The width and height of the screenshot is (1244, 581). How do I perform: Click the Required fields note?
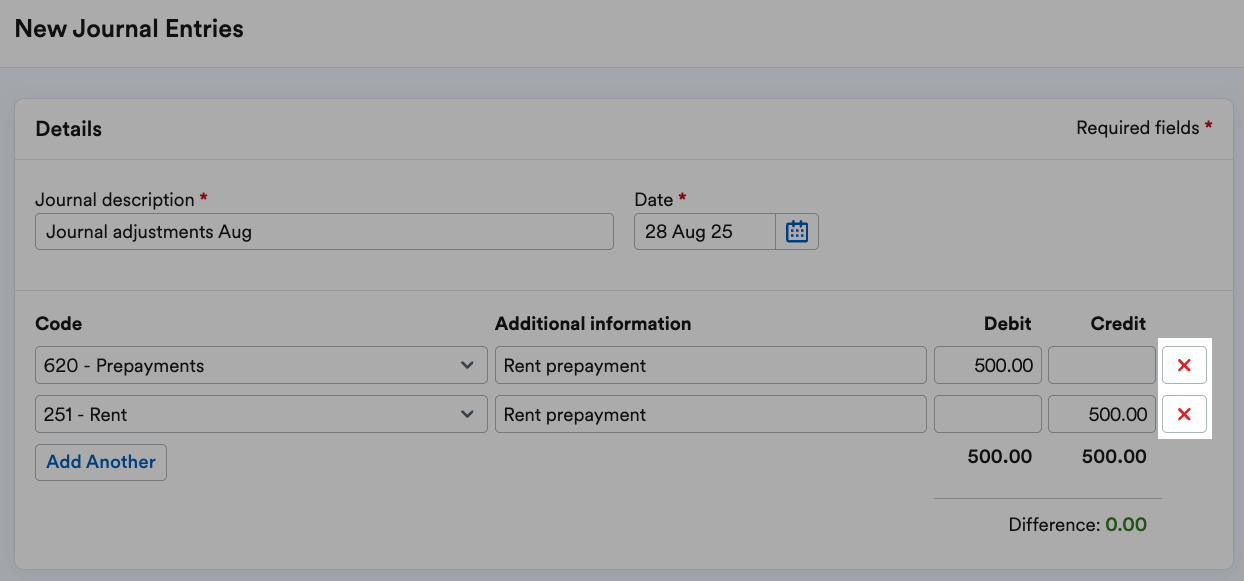click(1144, 128)
